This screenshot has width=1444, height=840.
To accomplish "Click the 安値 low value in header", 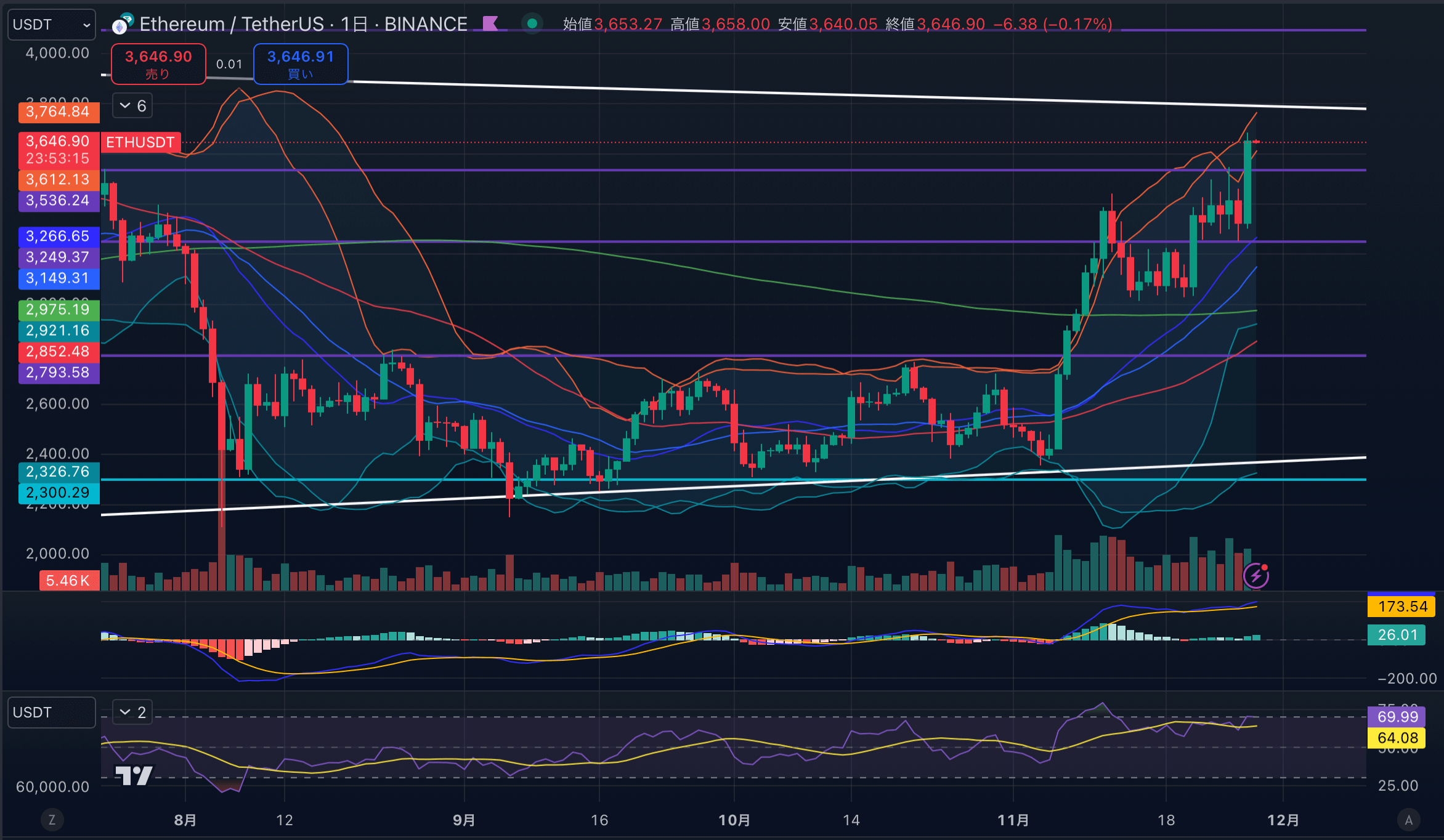I will coord(843,24).
